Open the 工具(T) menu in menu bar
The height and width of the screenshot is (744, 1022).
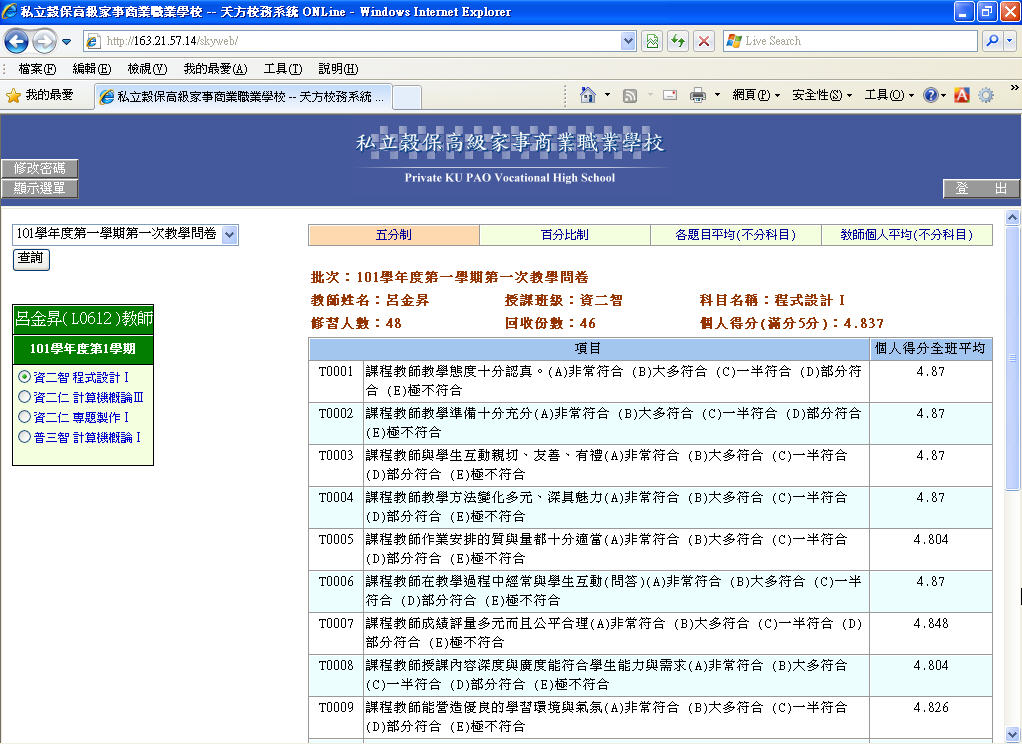[283, 68]
